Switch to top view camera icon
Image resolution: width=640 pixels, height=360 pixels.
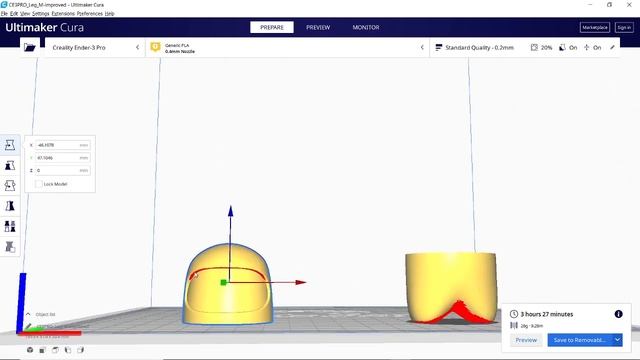(x=55, y=350)
